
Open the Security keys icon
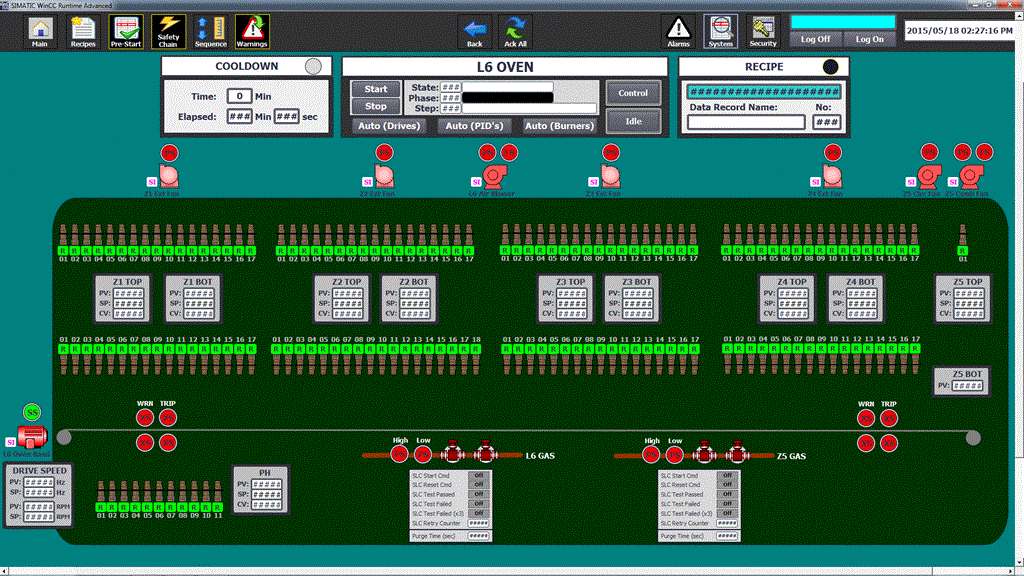click(763, 31)
